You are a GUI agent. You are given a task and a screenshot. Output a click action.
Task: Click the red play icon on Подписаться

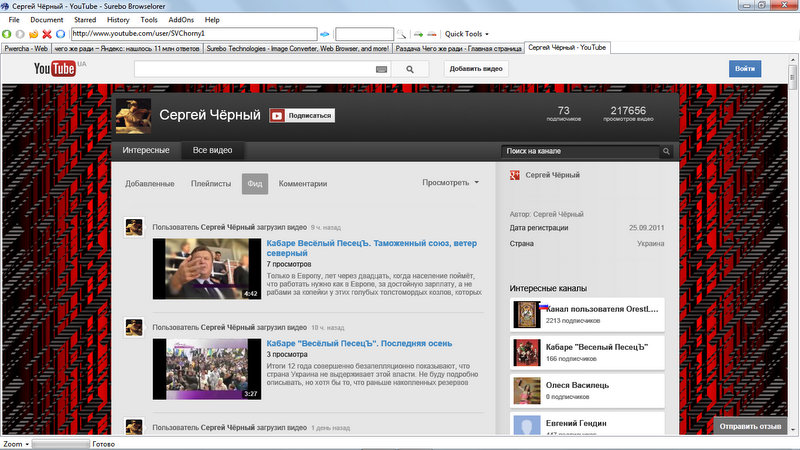pos(277,116)
